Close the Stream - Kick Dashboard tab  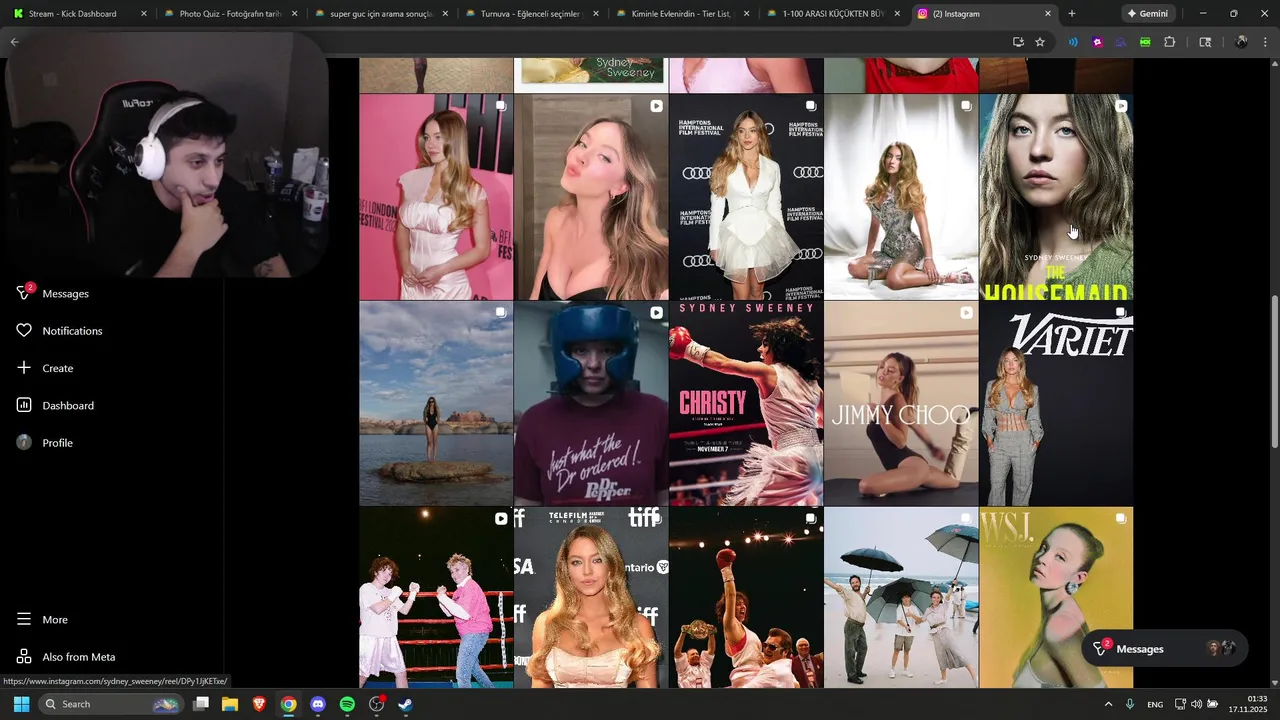tap(144, 14)
